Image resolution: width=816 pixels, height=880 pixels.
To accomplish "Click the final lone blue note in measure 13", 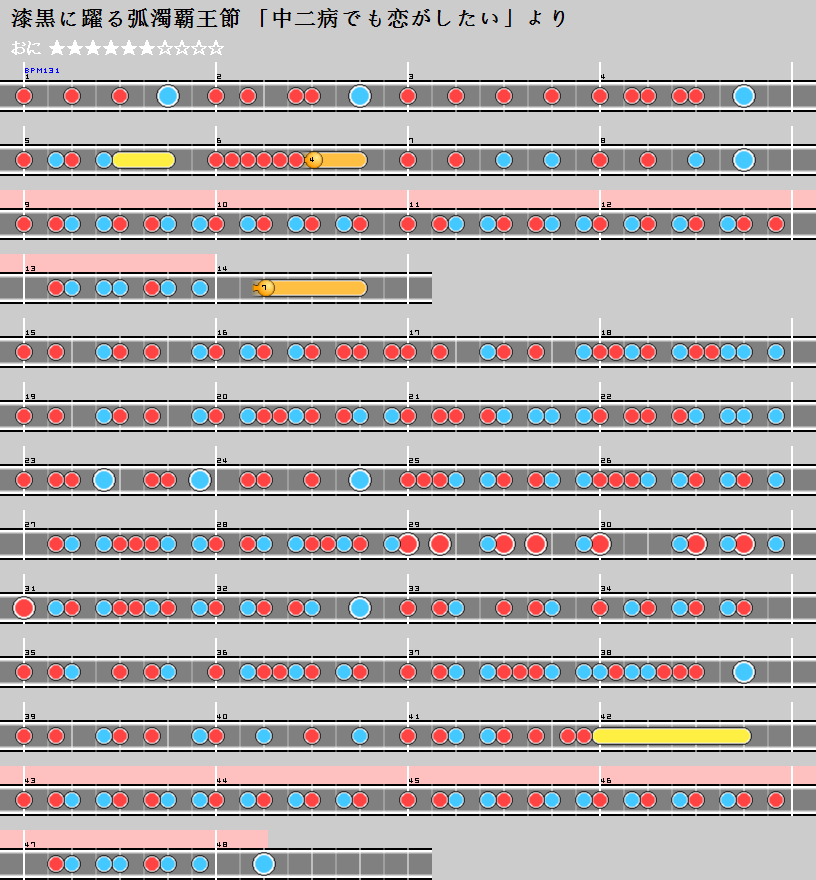I will [200, 288].
